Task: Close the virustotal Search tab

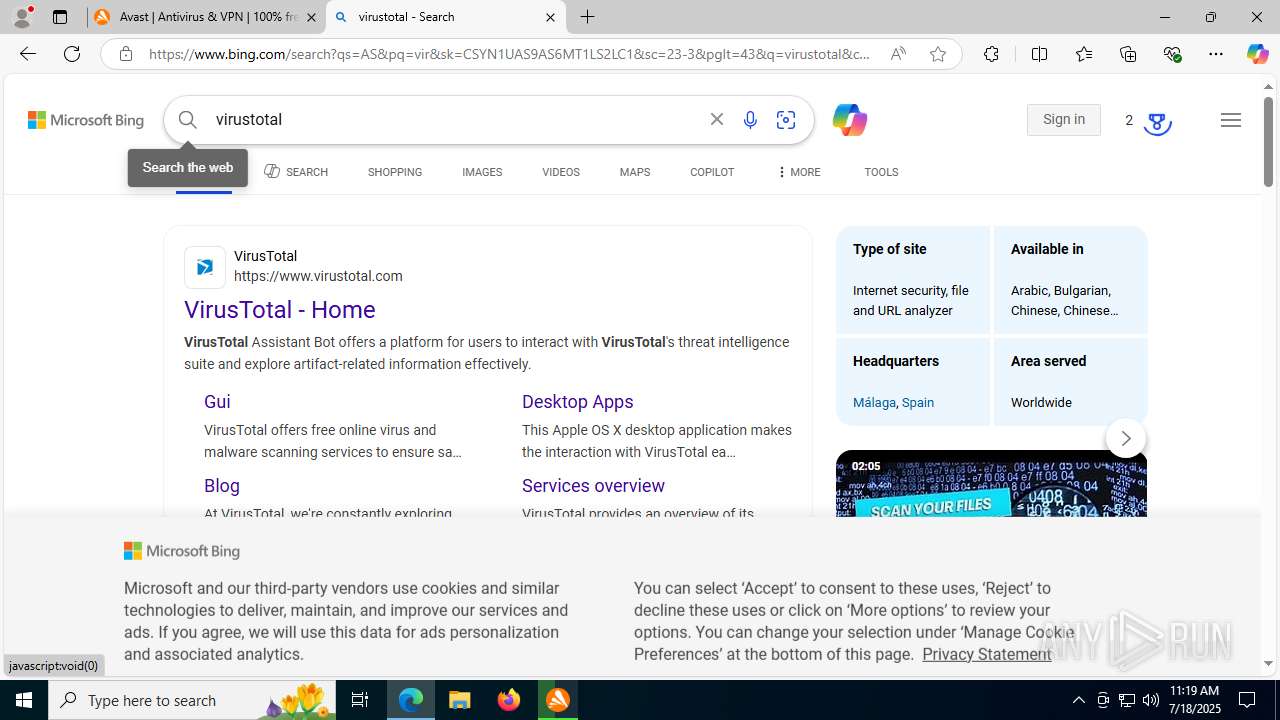Action: pos(550,17)
